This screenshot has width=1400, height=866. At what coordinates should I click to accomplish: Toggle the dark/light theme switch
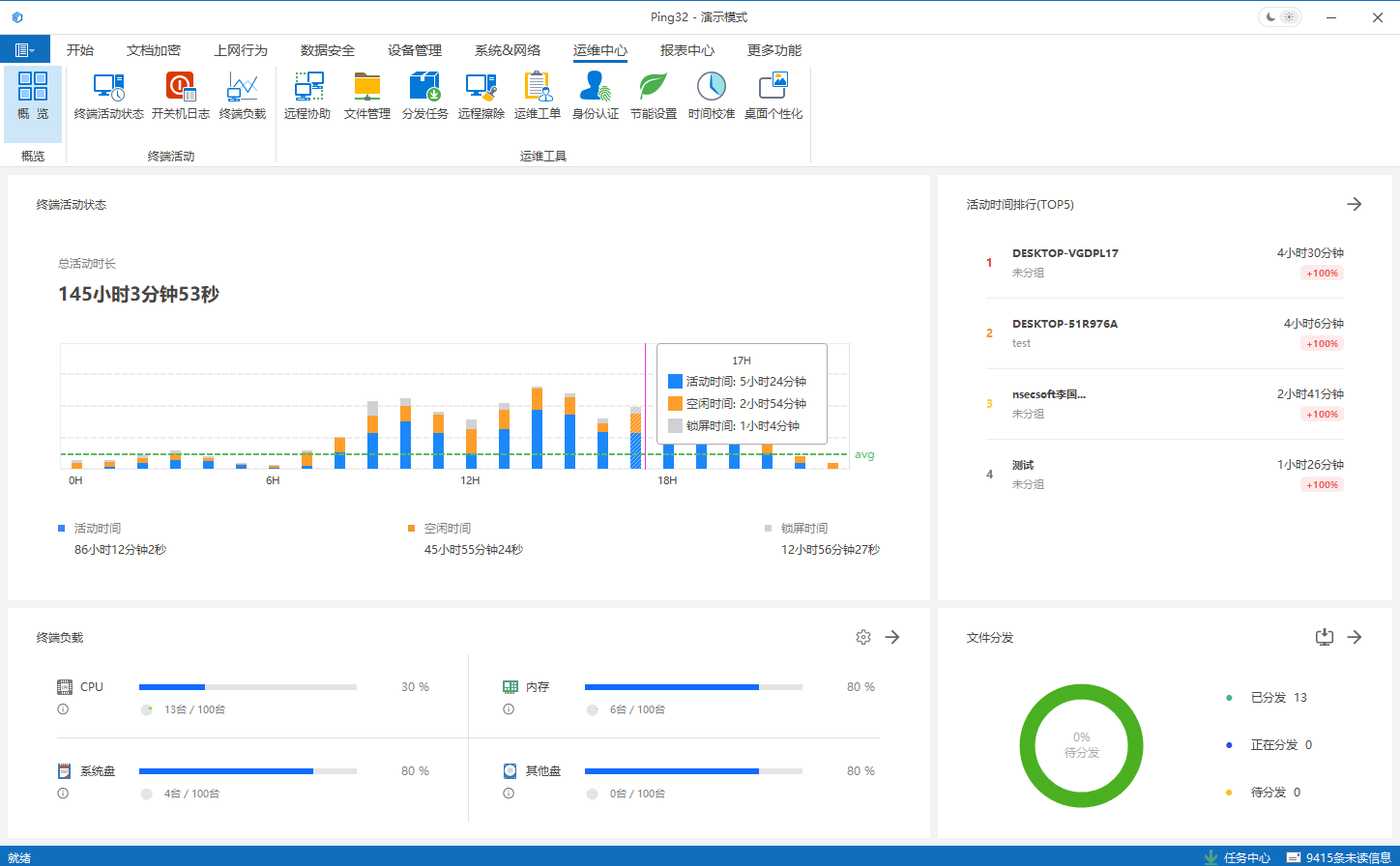(1279, 17)
